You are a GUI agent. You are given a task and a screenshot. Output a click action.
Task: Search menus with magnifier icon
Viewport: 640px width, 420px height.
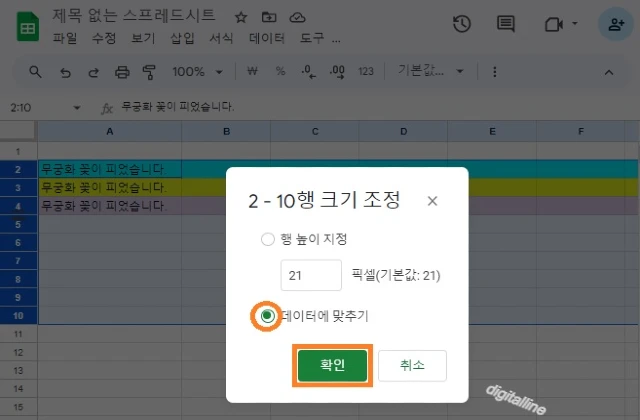(36, 72)
